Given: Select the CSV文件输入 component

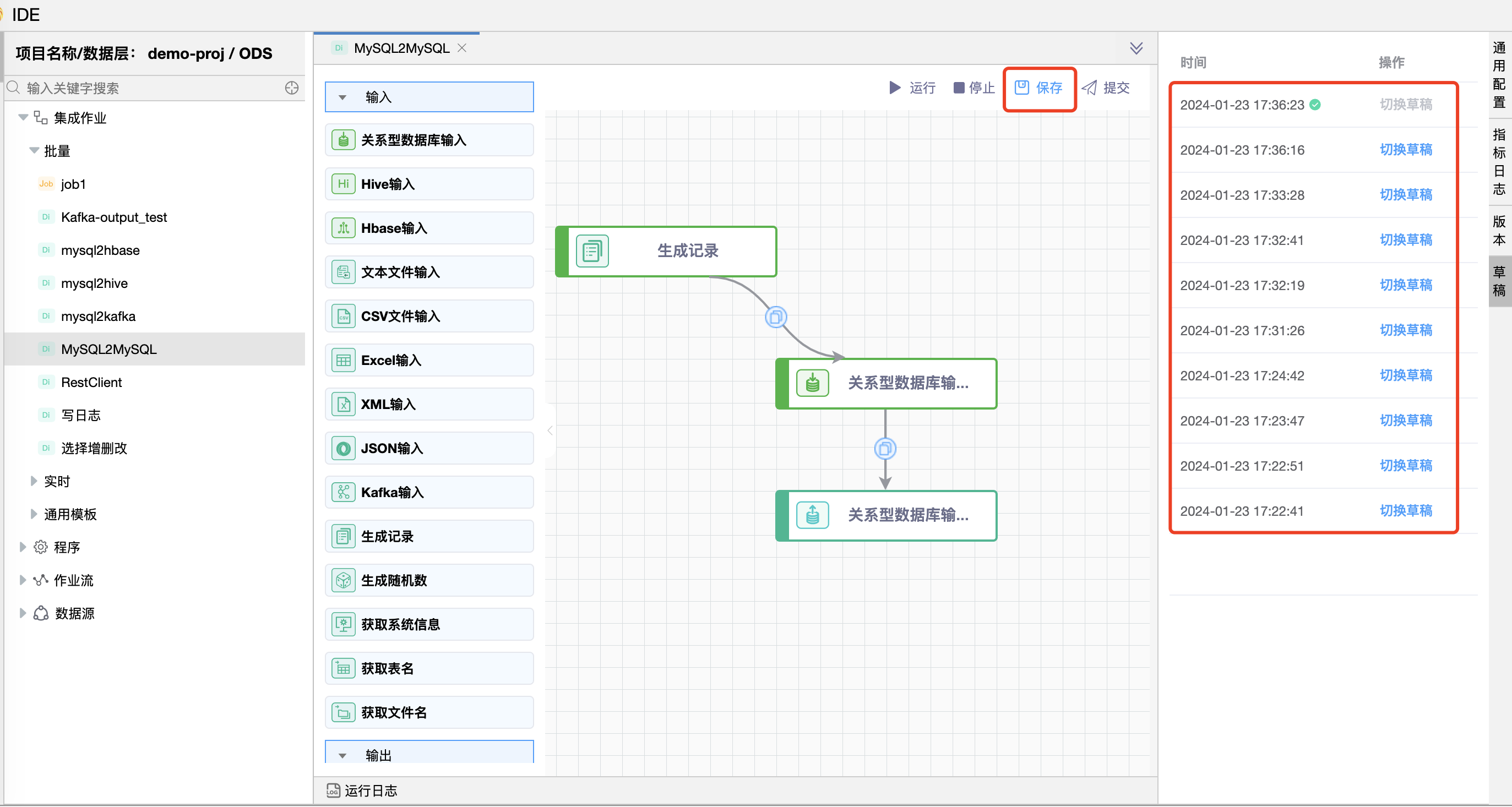Looking at the screenshot, I should click(x=429, y=316).
